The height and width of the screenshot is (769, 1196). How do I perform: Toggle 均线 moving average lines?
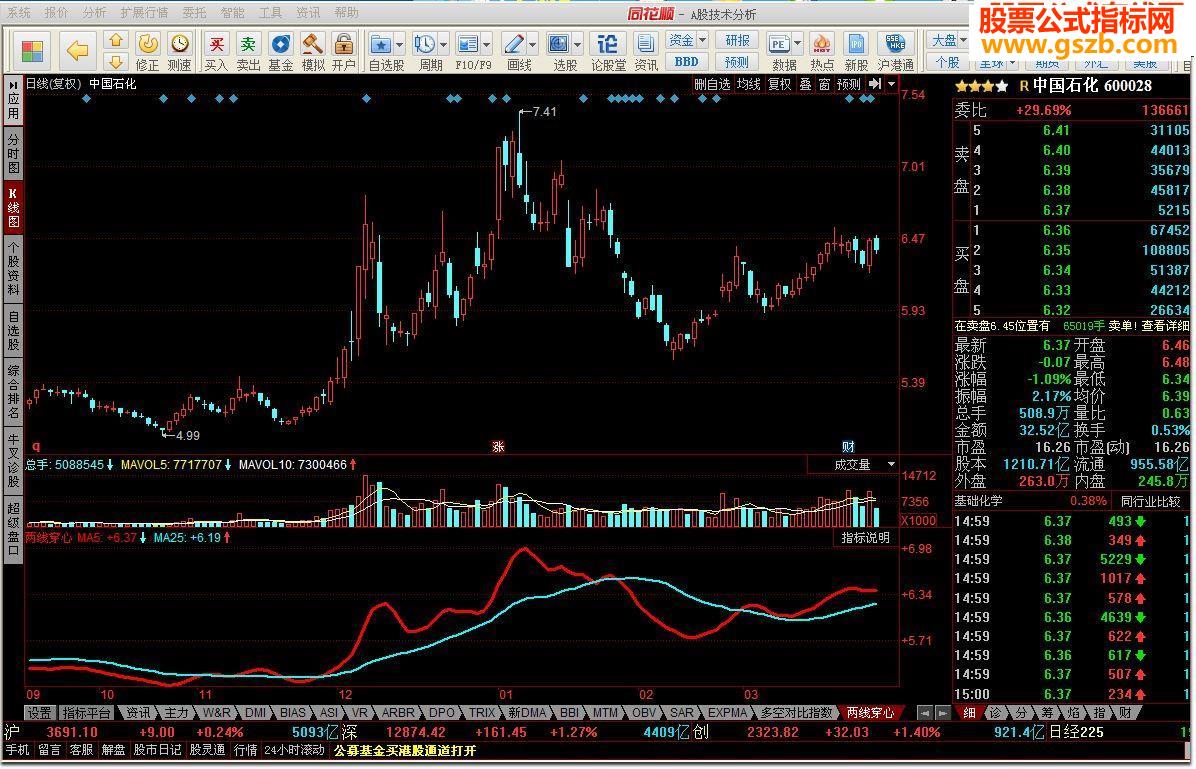748,84
